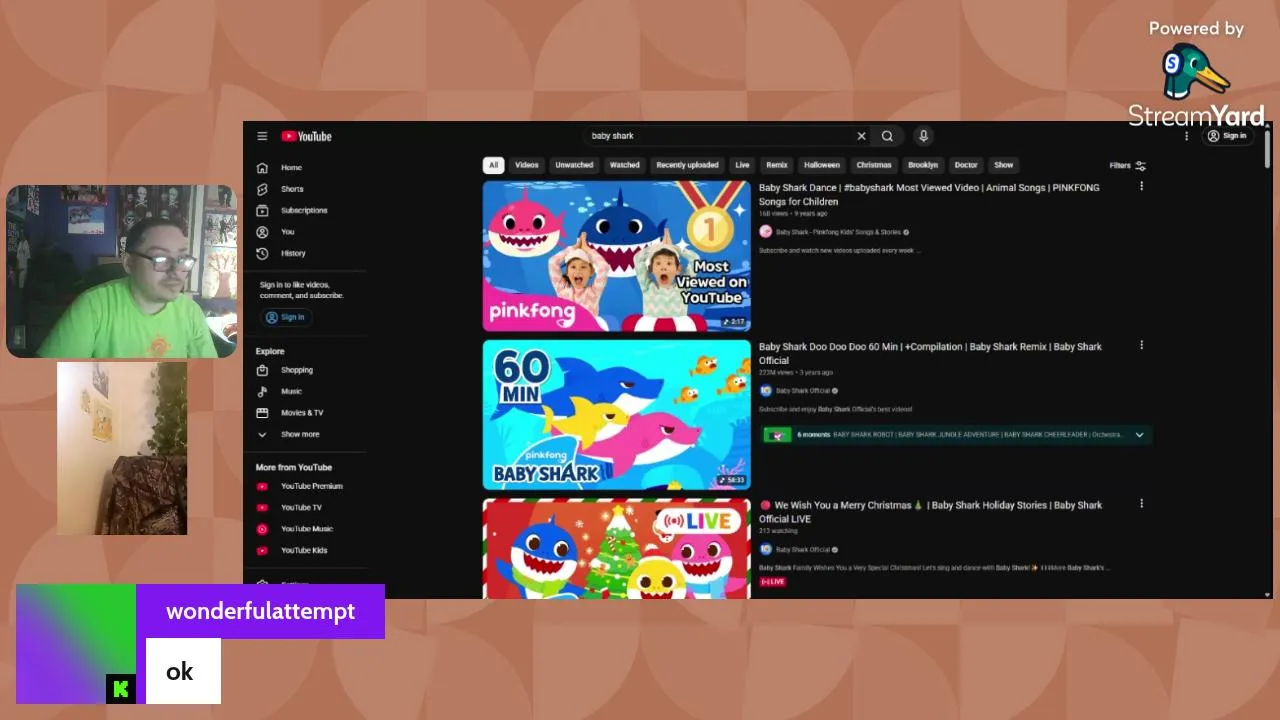The width and height of the screenshot is (1280, 720).
Task: Open Baby Shark Dance video title
Action: tap(929, 194)
